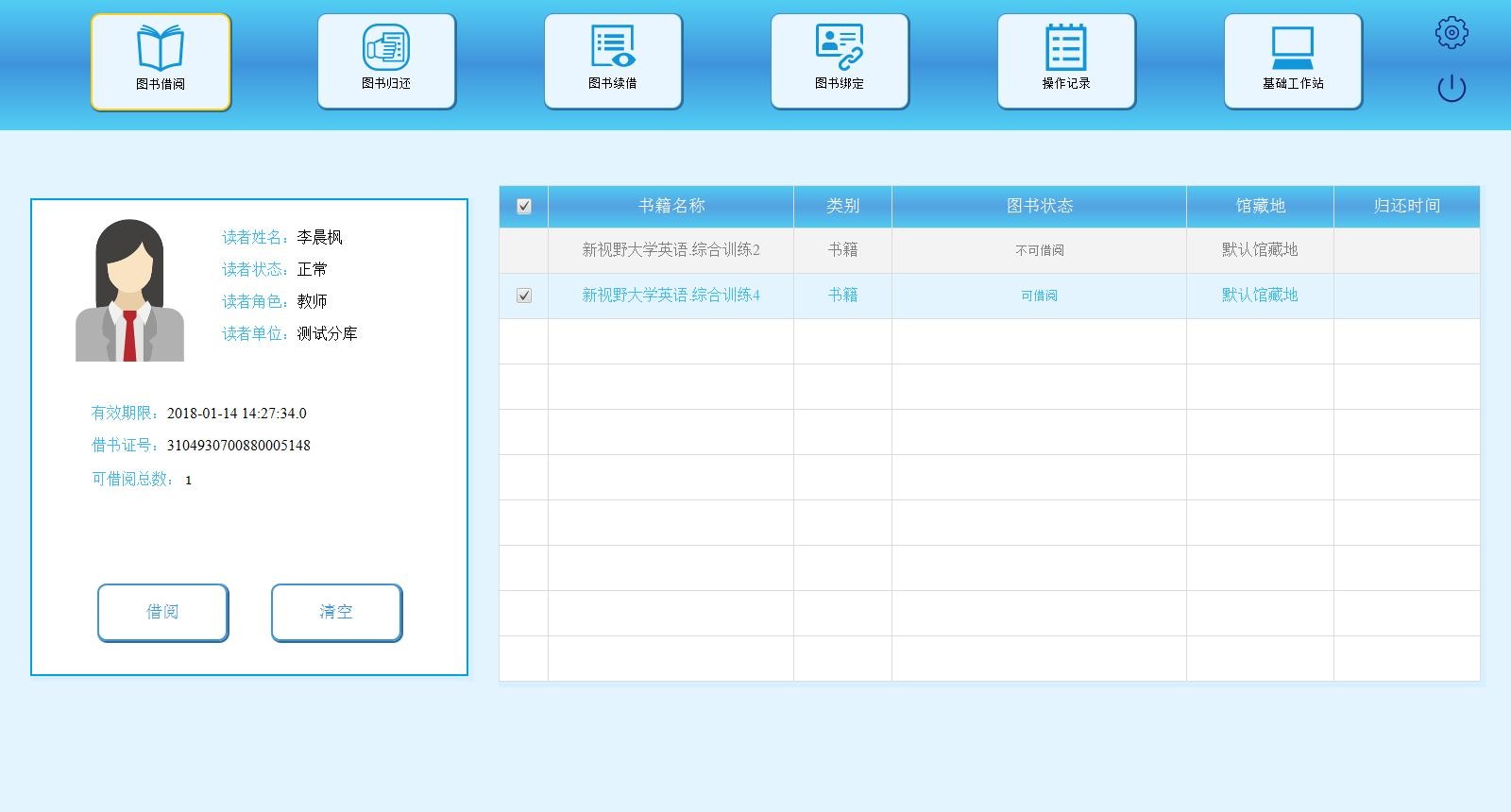1511x812 pixels.
Task: Open the 图书归还 book return module
Action: [x=386, y=61]
